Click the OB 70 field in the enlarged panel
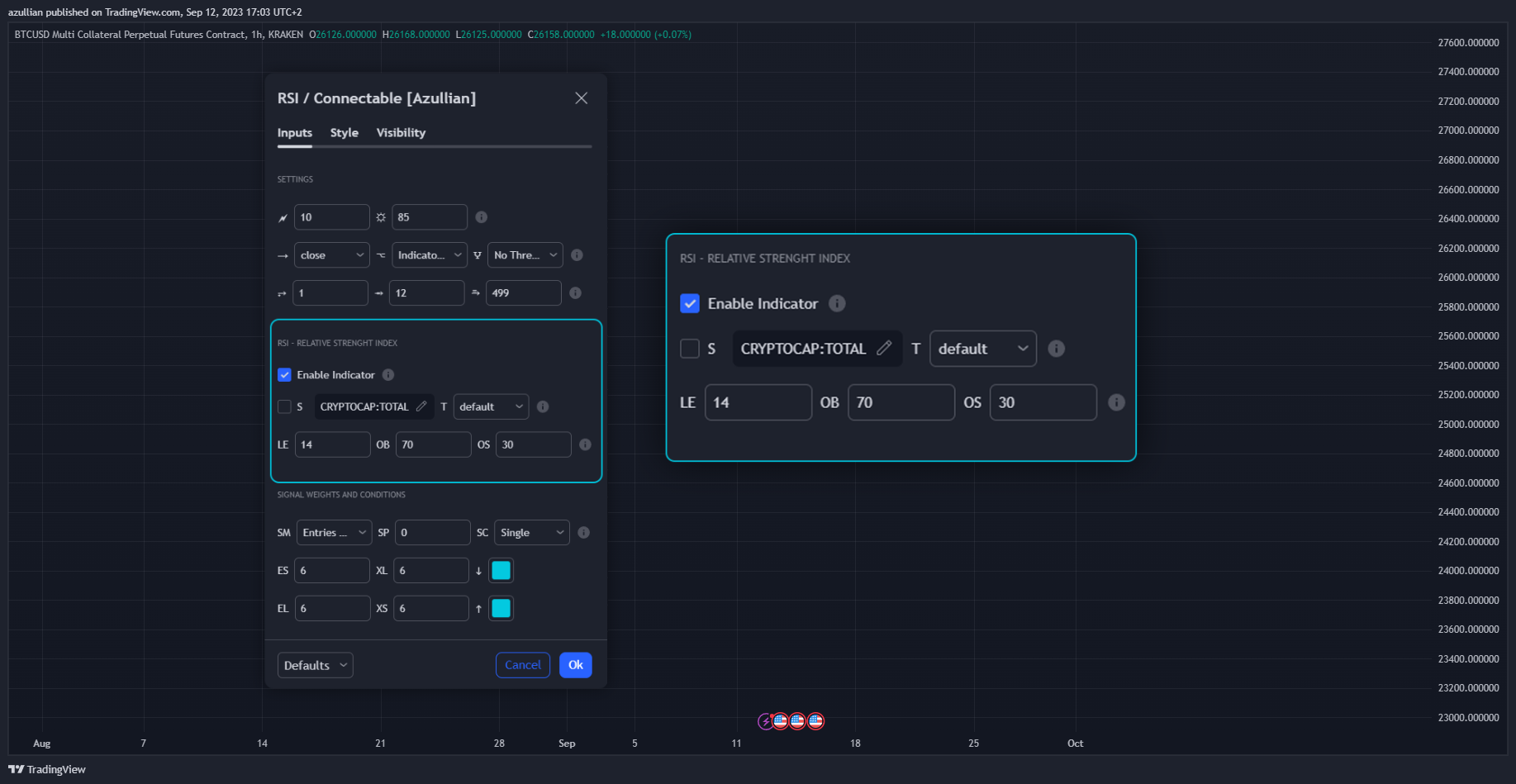 901,402
